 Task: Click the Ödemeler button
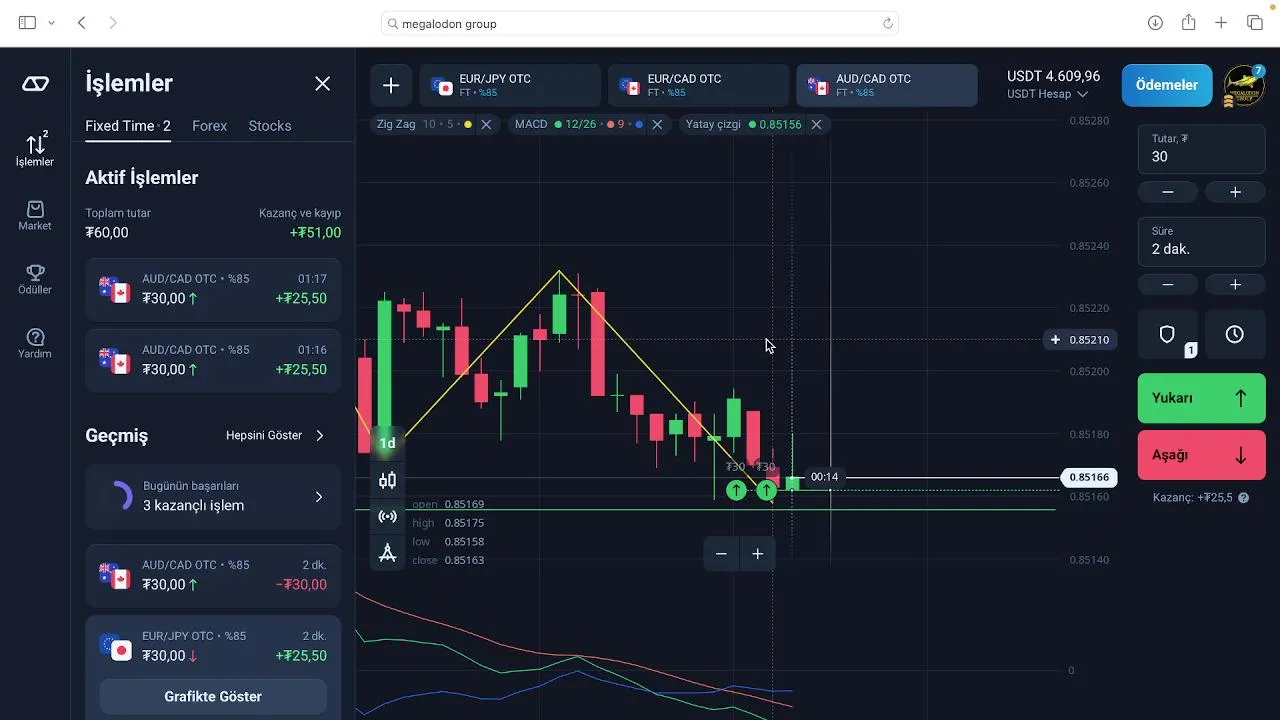pyautogui.click(x=1167, y=86)
